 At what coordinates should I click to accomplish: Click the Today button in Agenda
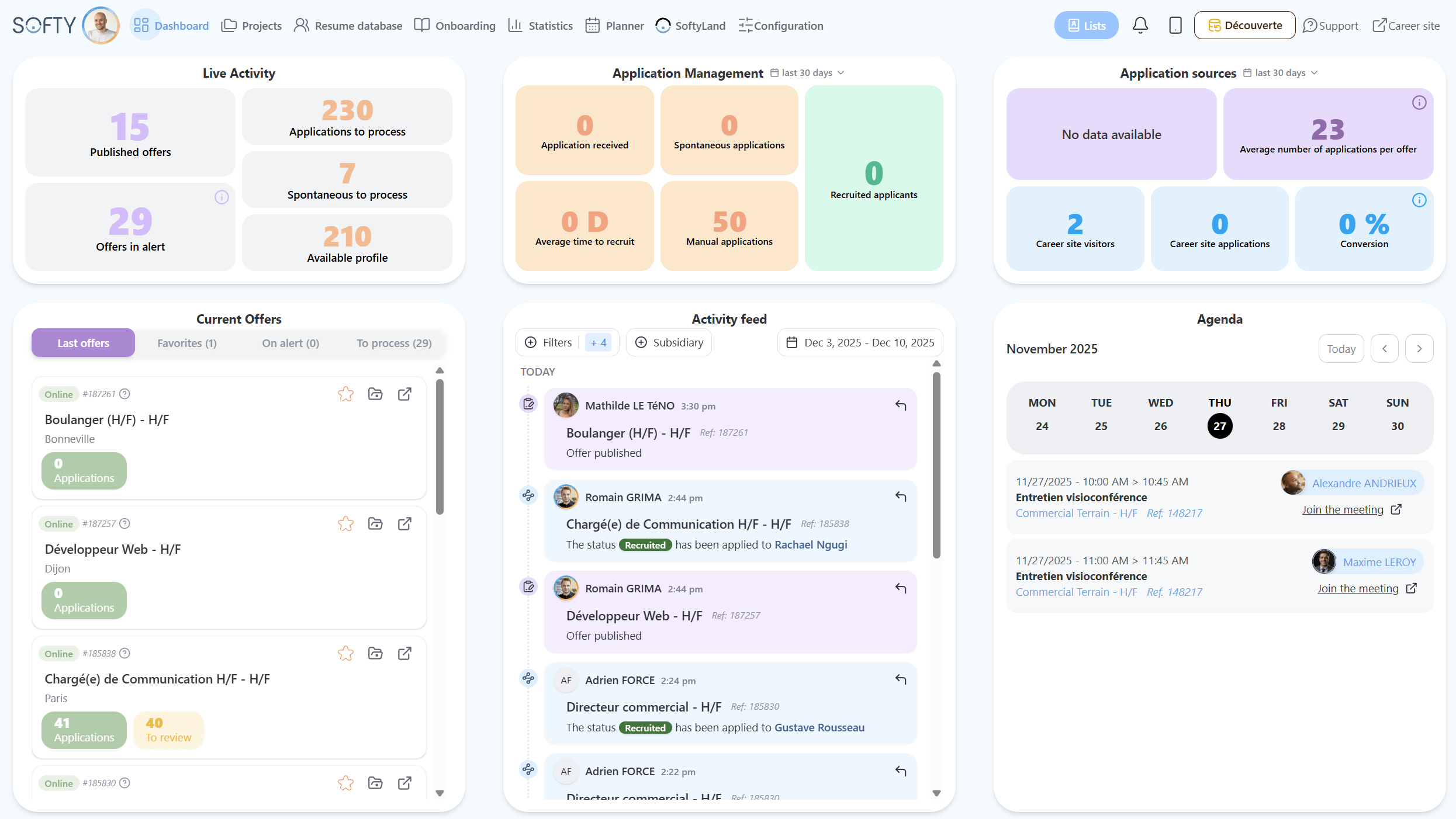click(x=1341, y=349)
